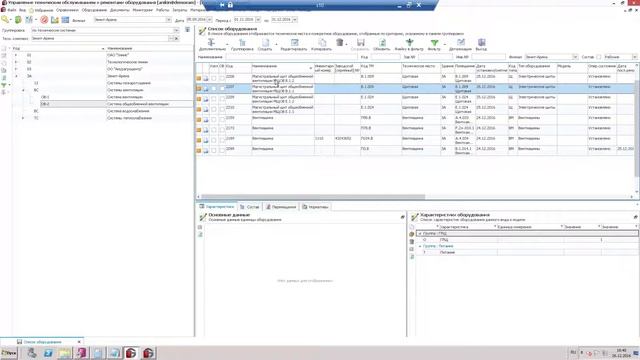The height and width of the screenshot is (360, 640).
Task: Collapse tree node ЗА Зенит-Арена
Action: pyautogui.click(x=16, y=76)
